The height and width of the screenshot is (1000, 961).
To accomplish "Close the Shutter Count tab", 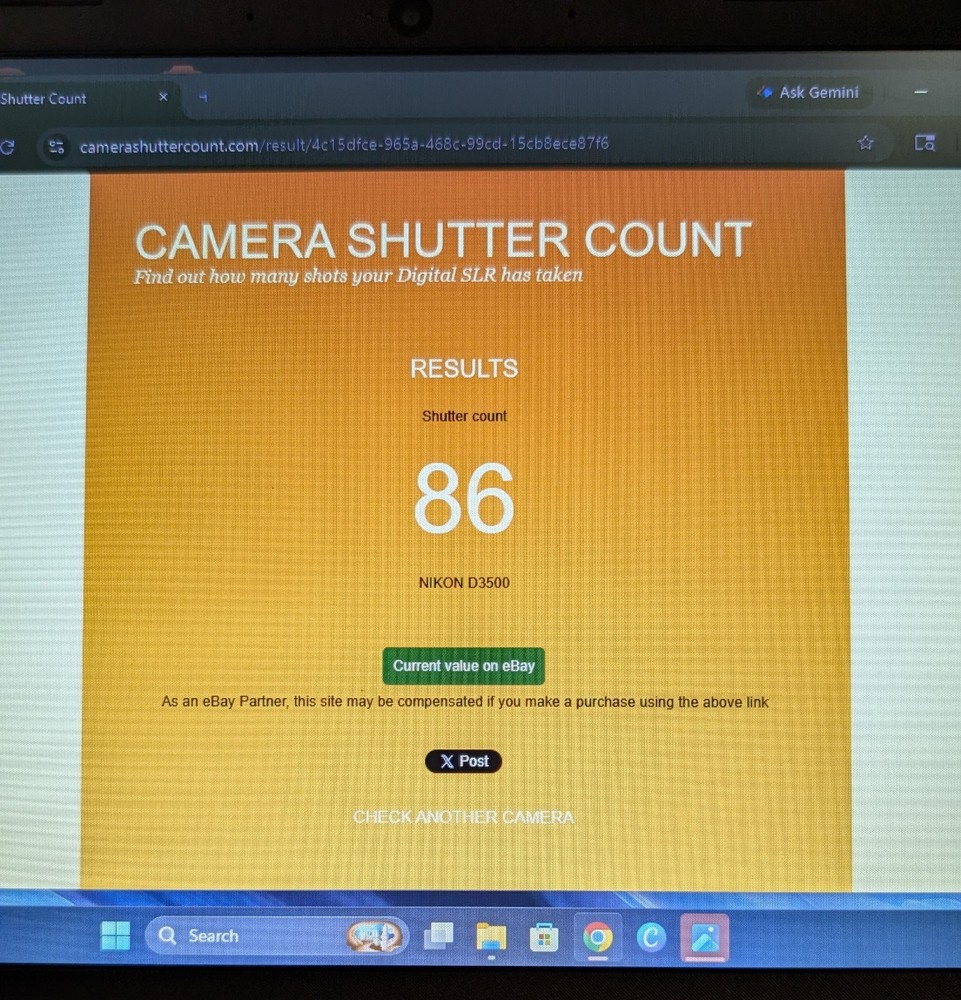I will 163,97.
